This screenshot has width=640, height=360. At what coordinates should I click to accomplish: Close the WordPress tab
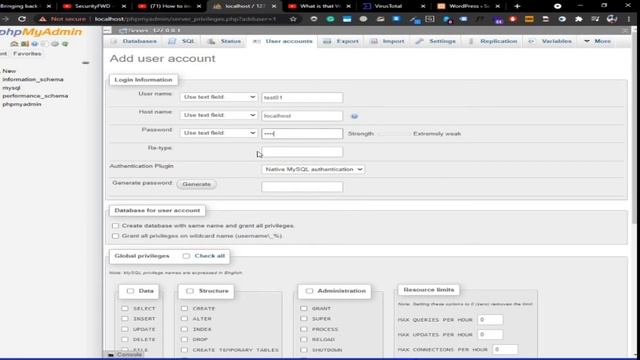498,6
